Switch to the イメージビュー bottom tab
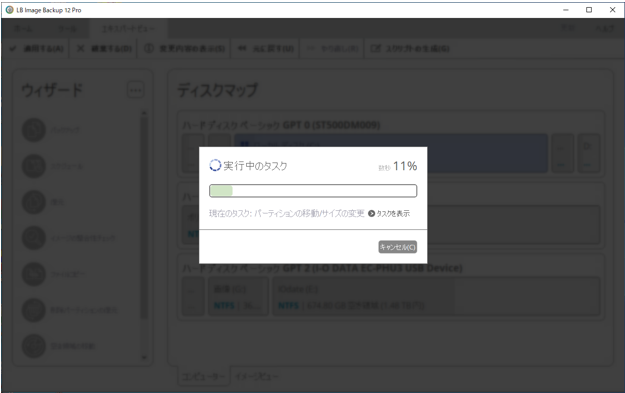 [257, 376]
